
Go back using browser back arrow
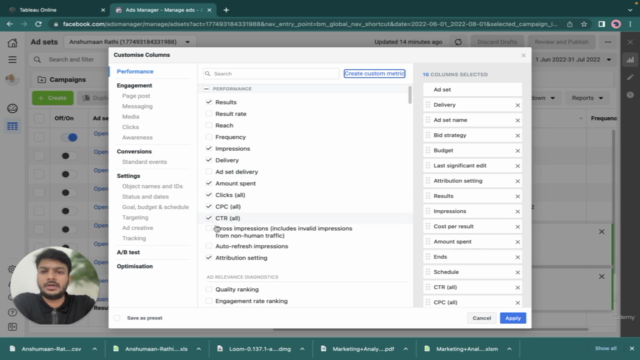(10, 24)
